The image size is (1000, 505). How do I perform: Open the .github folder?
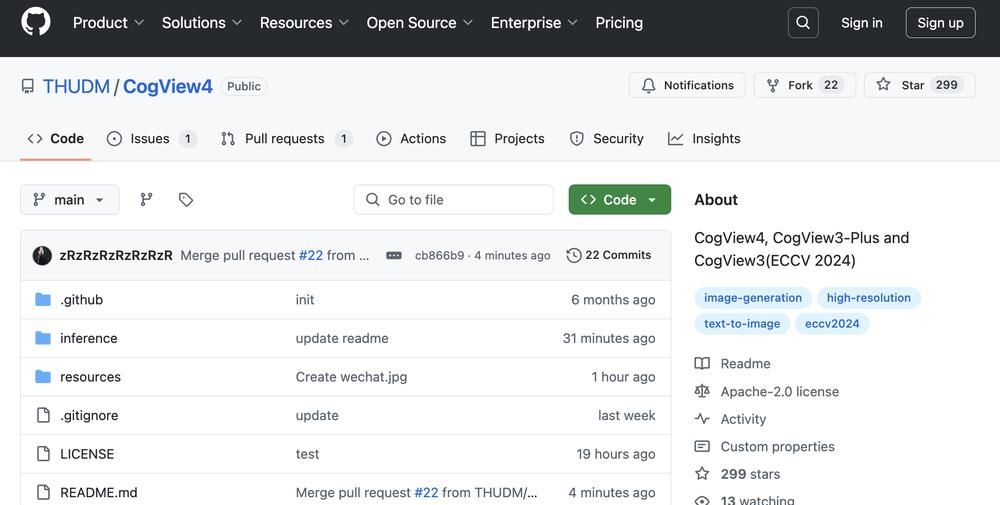pos(81,300)
